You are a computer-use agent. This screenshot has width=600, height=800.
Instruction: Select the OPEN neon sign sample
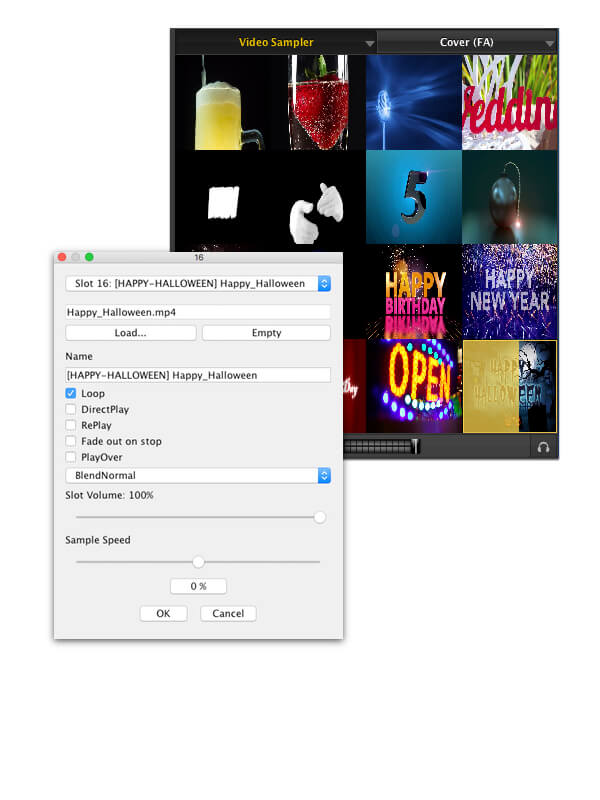click(413, 386)
